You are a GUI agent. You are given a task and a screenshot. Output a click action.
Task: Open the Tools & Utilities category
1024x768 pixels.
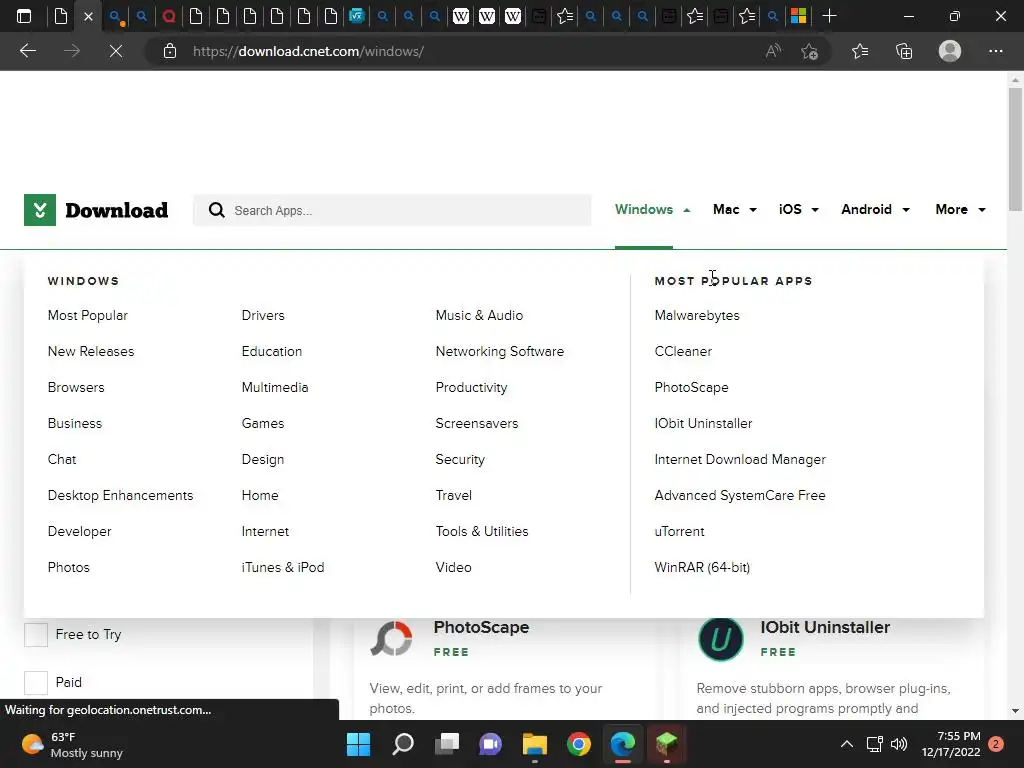click(482, 532)
